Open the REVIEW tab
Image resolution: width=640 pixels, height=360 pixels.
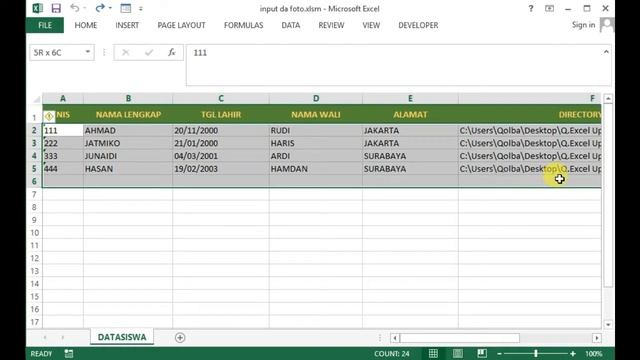coord(331,25)
